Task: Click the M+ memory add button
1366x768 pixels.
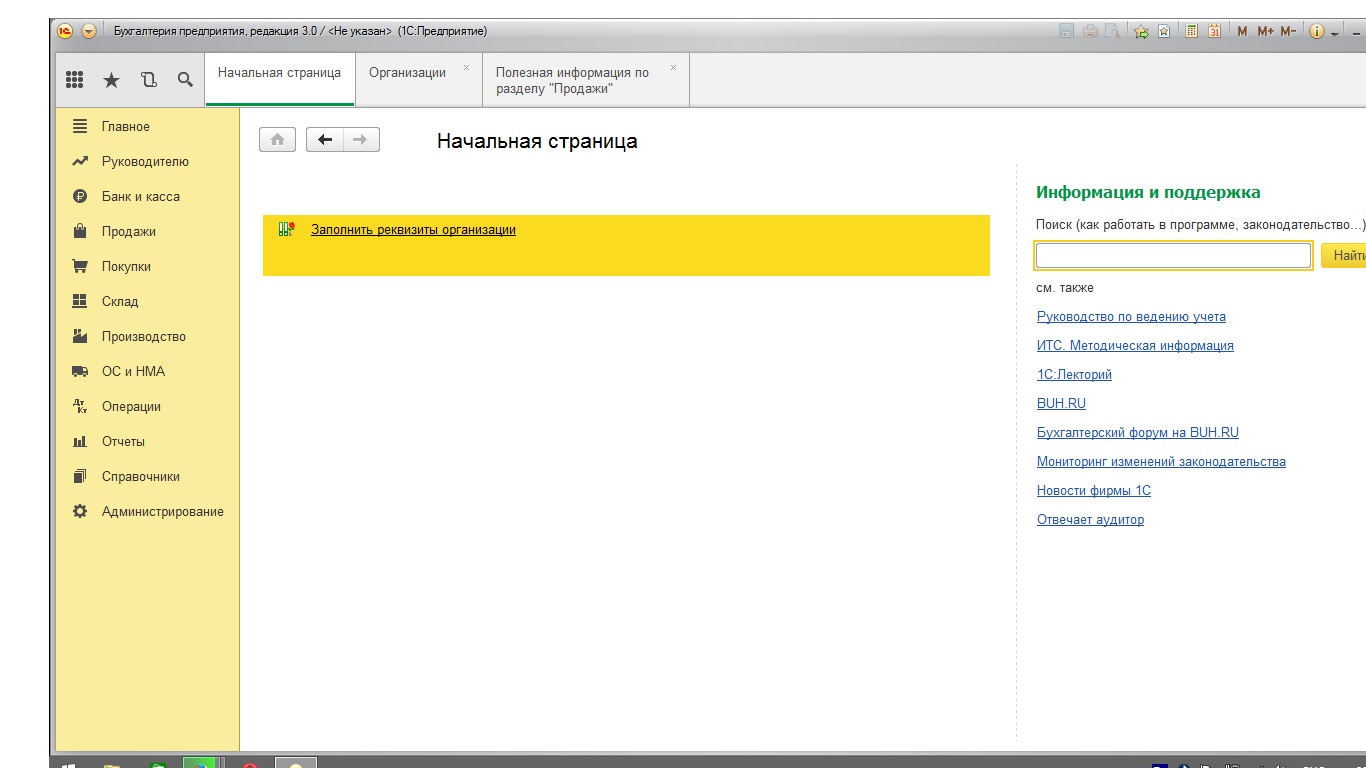Action: 1266,31
